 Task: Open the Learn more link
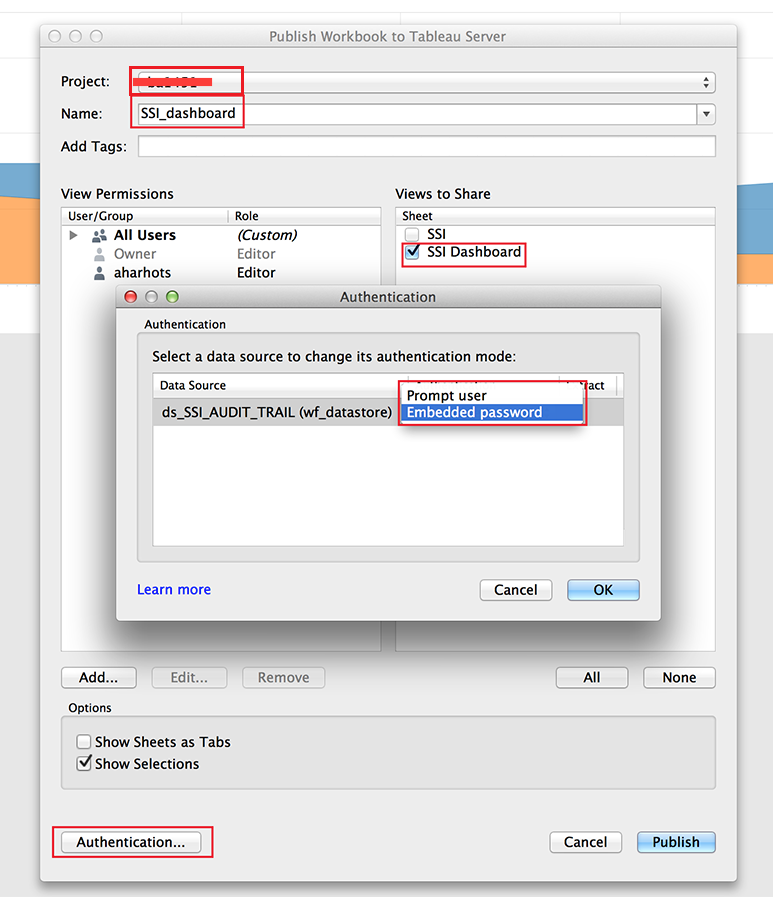click(x=174, y=589)
